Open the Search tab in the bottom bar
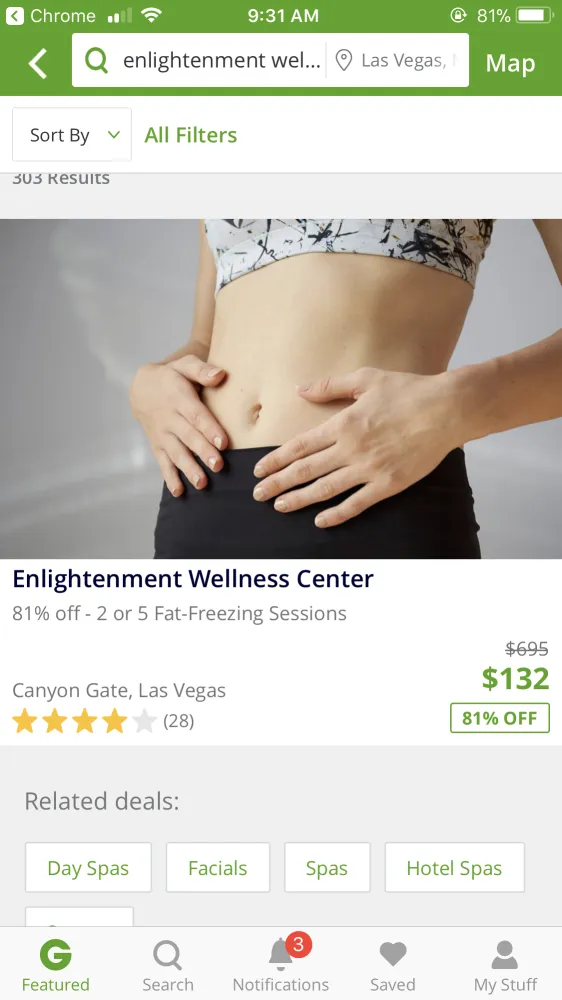This screenshot has width=562, height=1000. 168,964
